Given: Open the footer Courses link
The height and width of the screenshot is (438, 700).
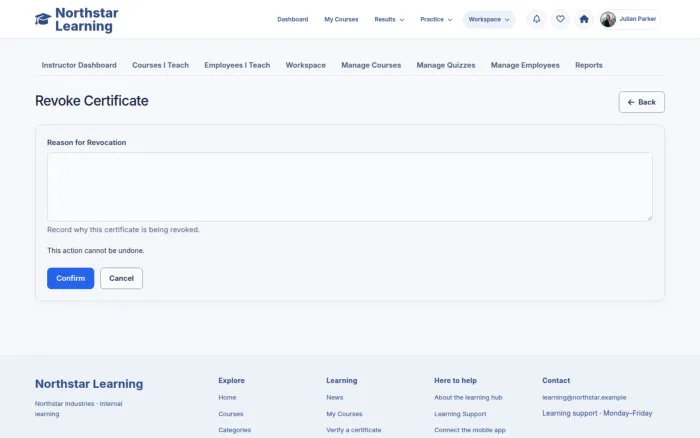Looking at the screenshot, I should (x=231, y=414).
